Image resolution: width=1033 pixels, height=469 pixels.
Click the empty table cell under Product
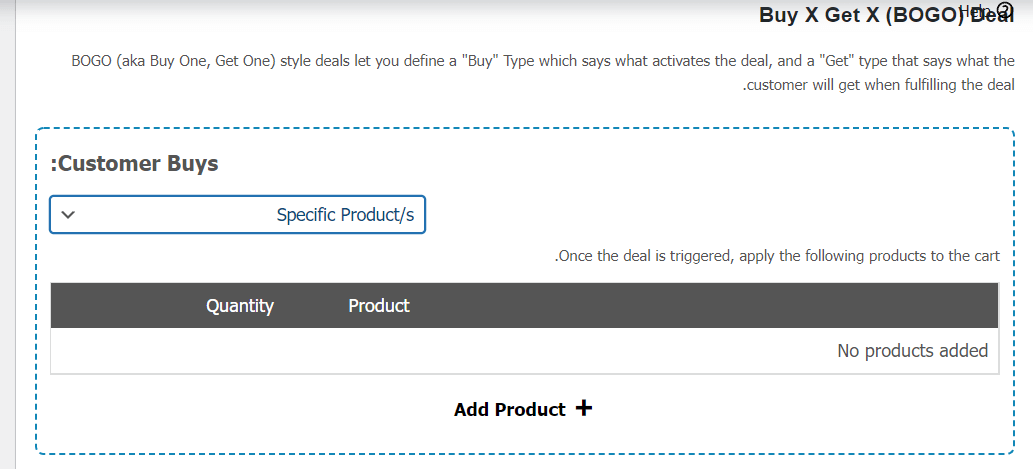pyautogui.click(x=379, y=350)
